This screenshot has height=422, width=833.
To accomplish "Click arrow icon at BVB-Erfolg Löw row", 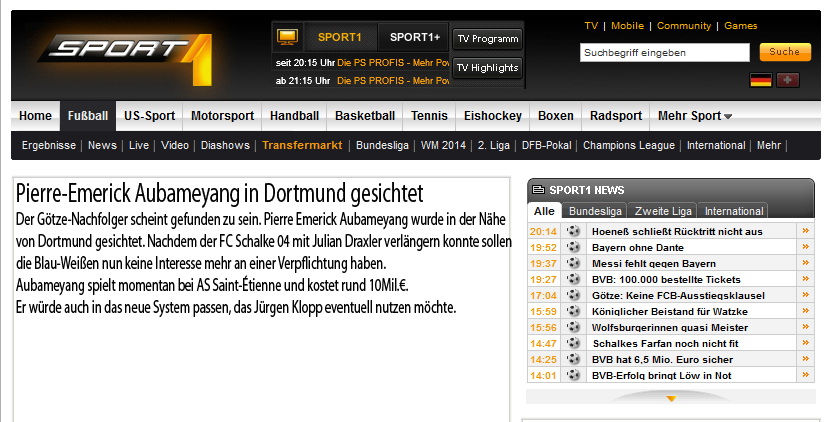I will click(805, 374).
